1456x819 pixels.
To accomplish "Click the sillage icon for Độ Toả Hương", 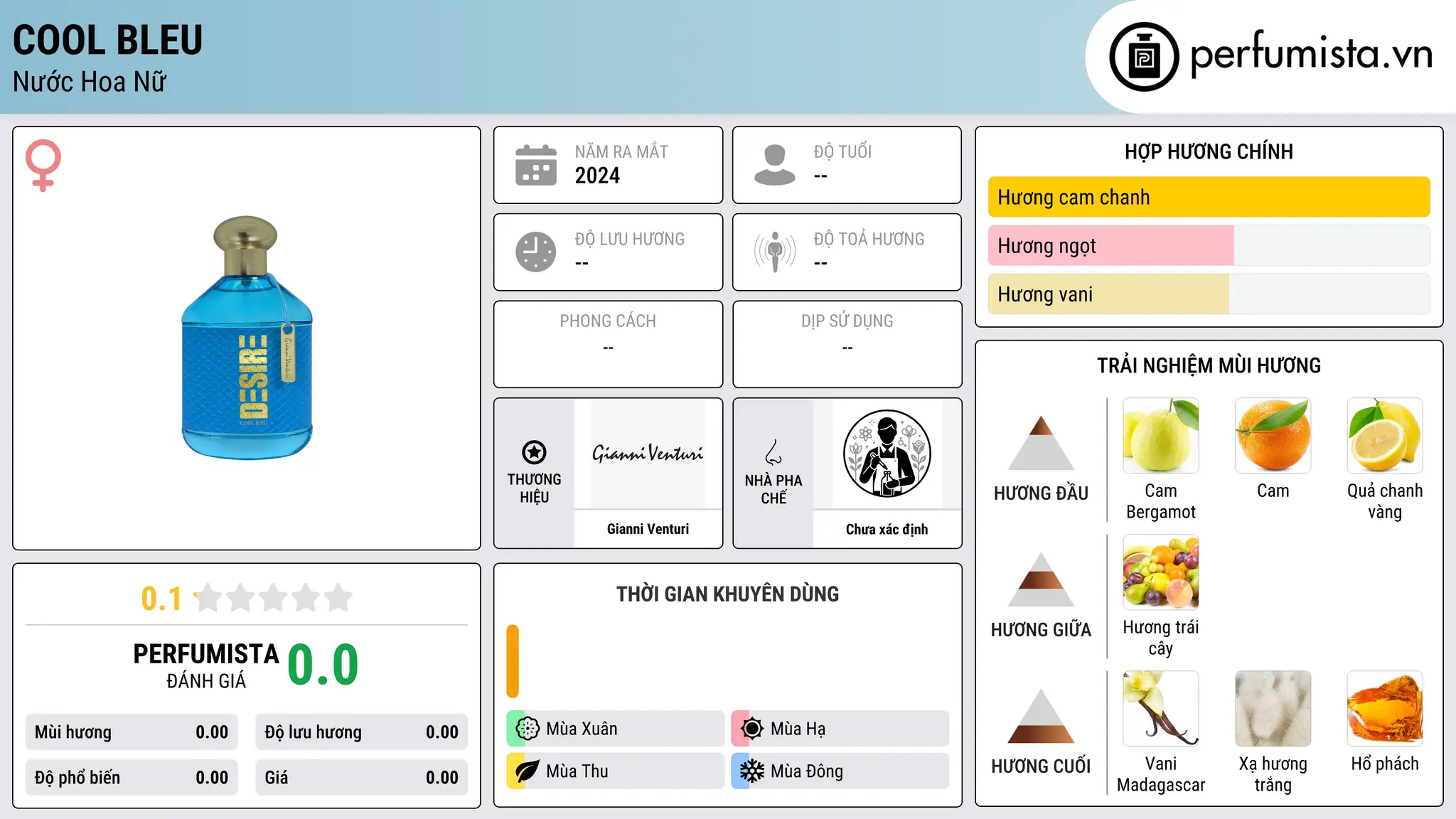I will coord(774,252).
